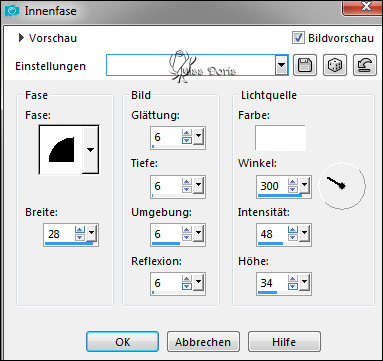The height and width of the screenshot is (361, 383).
Task: Open the Einstellungen presets dropdown
Action: (282, 65)
